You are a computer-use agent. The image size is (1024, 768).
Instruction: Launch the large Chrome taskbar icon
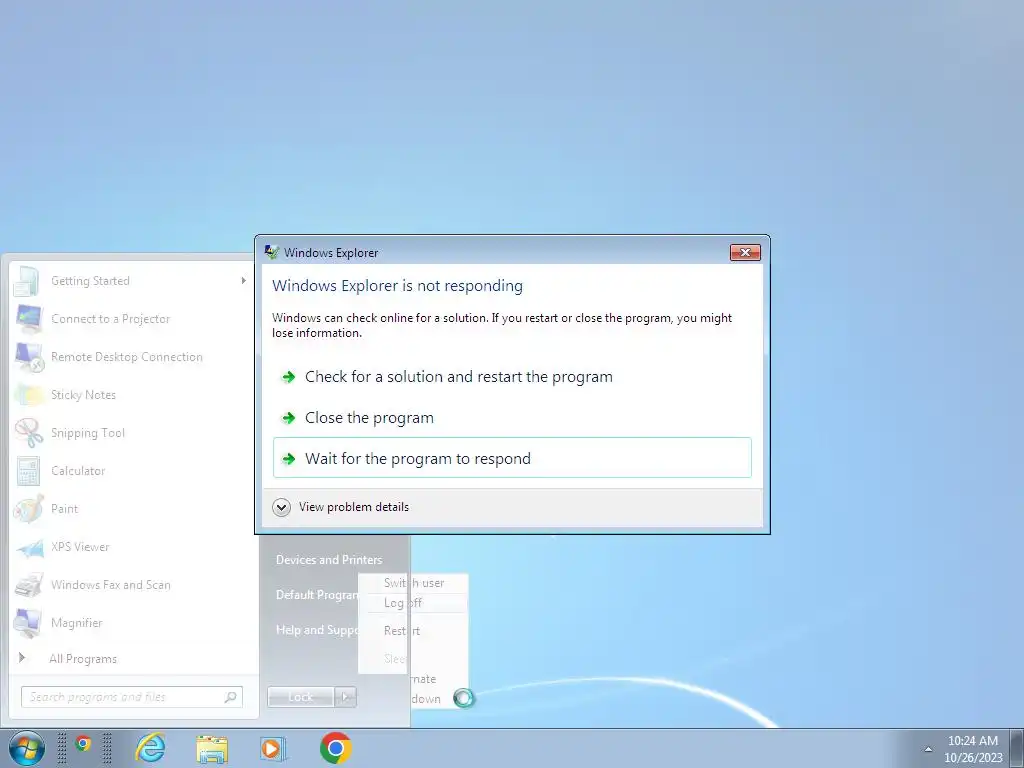tap(336, 748)
